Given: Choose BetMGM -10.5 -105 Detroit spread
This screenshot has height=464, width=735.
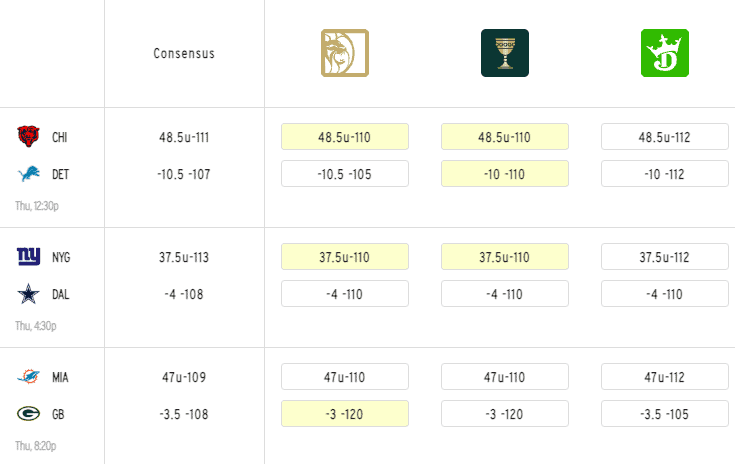Looking at the screenshot, I should 345,174.
